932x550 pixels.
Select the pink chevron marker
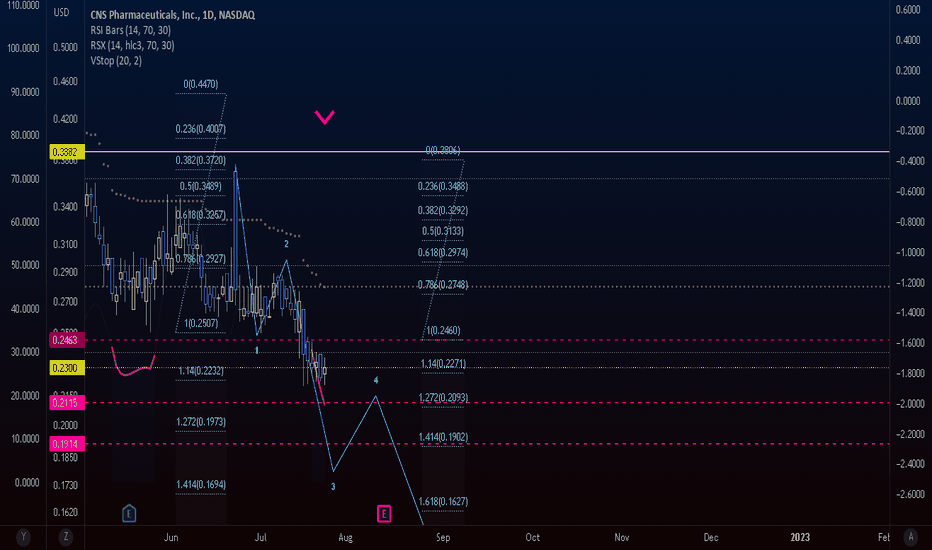325,117
